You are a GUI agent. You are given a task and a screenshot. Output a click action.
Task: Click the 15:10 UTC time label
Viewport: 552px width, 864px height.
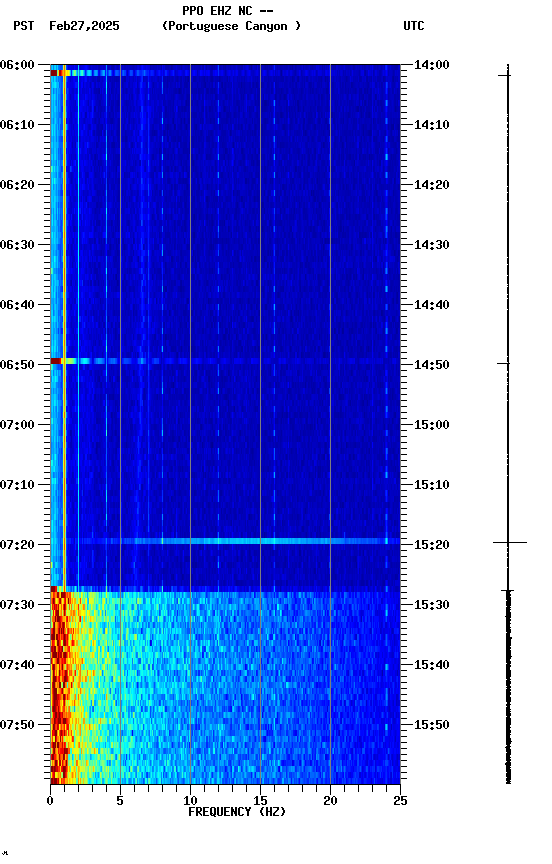point(432,485)
